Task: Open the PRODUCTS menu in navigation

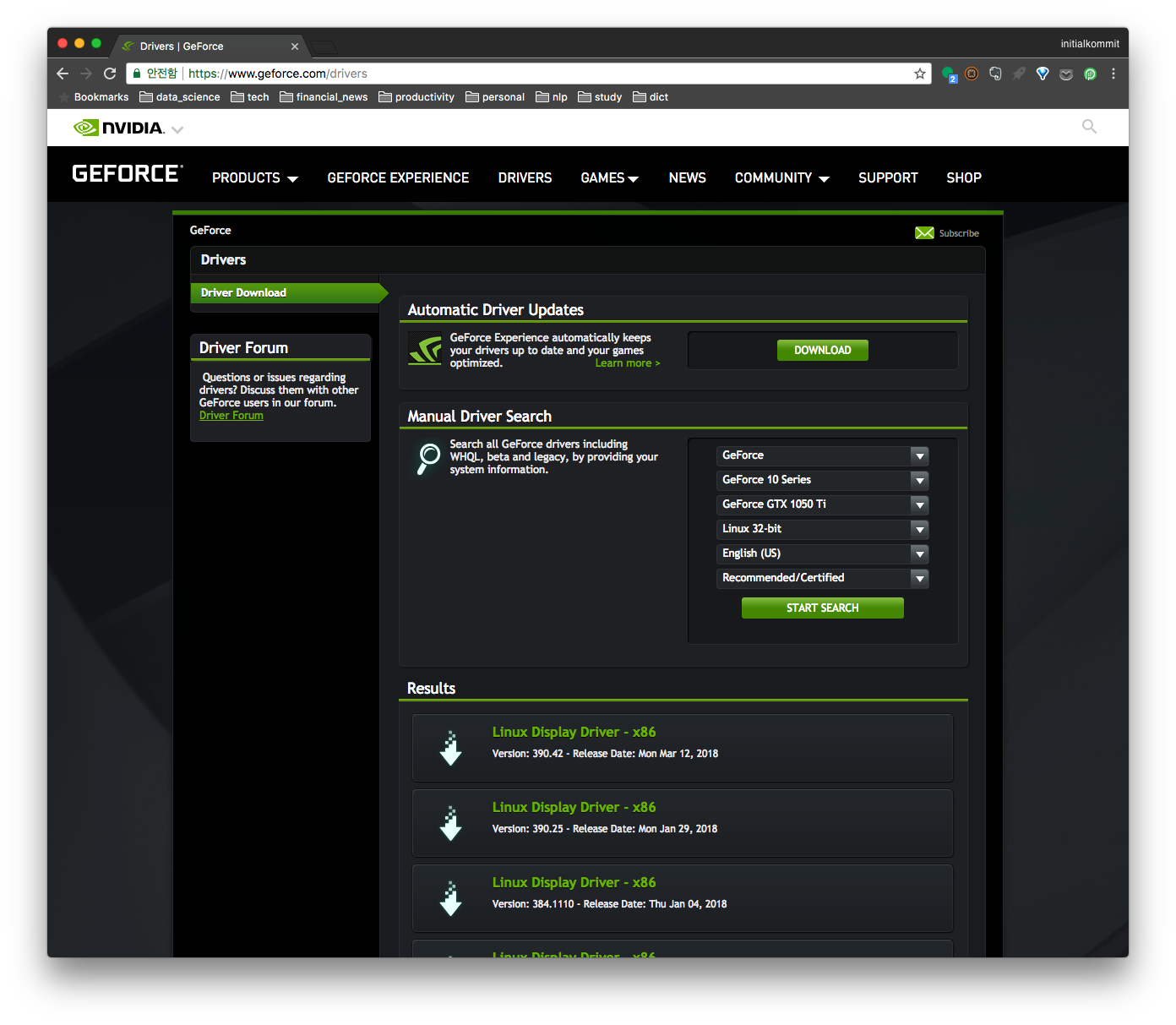Action: 254,178
